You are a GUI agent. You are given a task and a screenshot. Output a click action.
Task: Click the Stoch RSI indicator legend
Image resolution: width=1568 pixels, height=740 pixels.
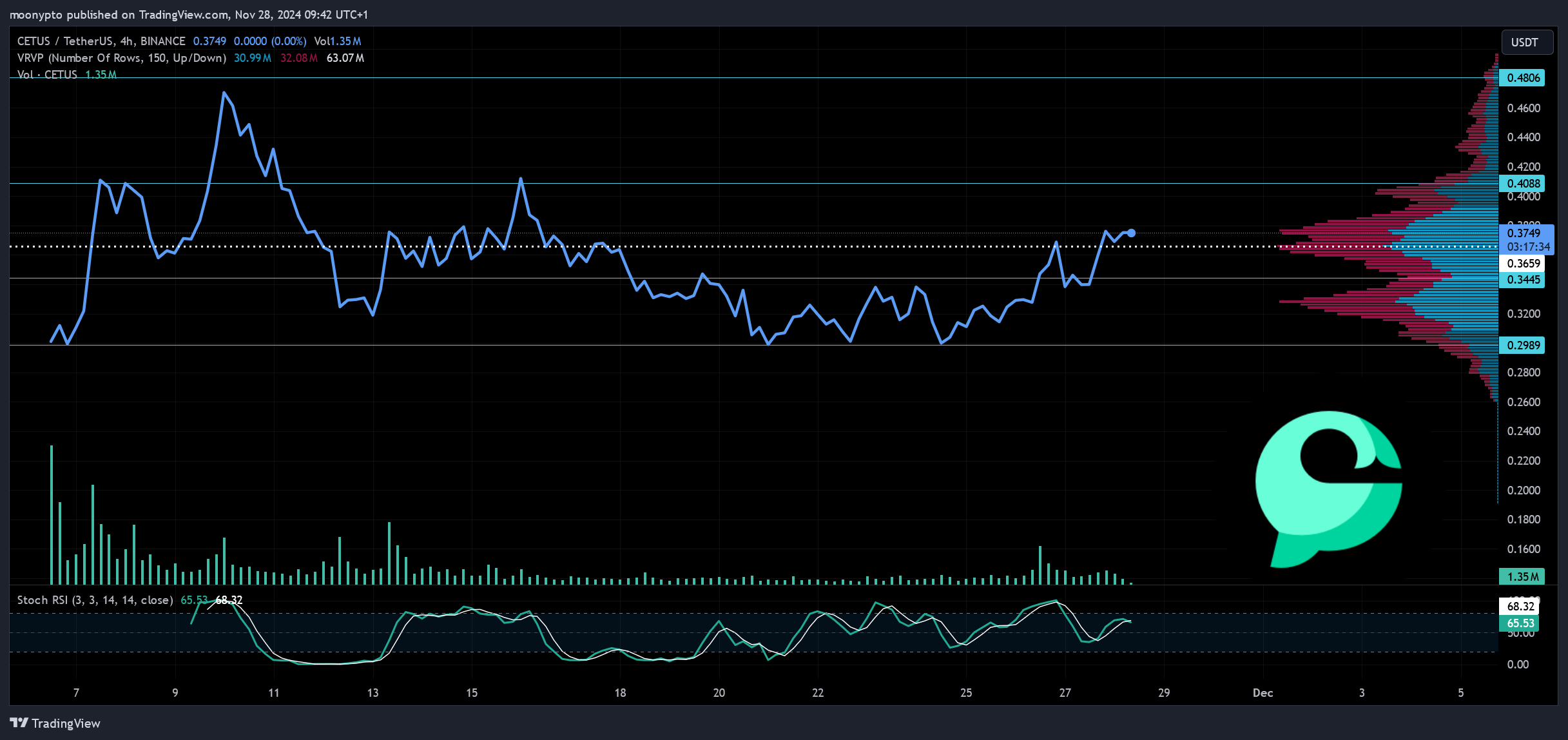pos(95,600)
